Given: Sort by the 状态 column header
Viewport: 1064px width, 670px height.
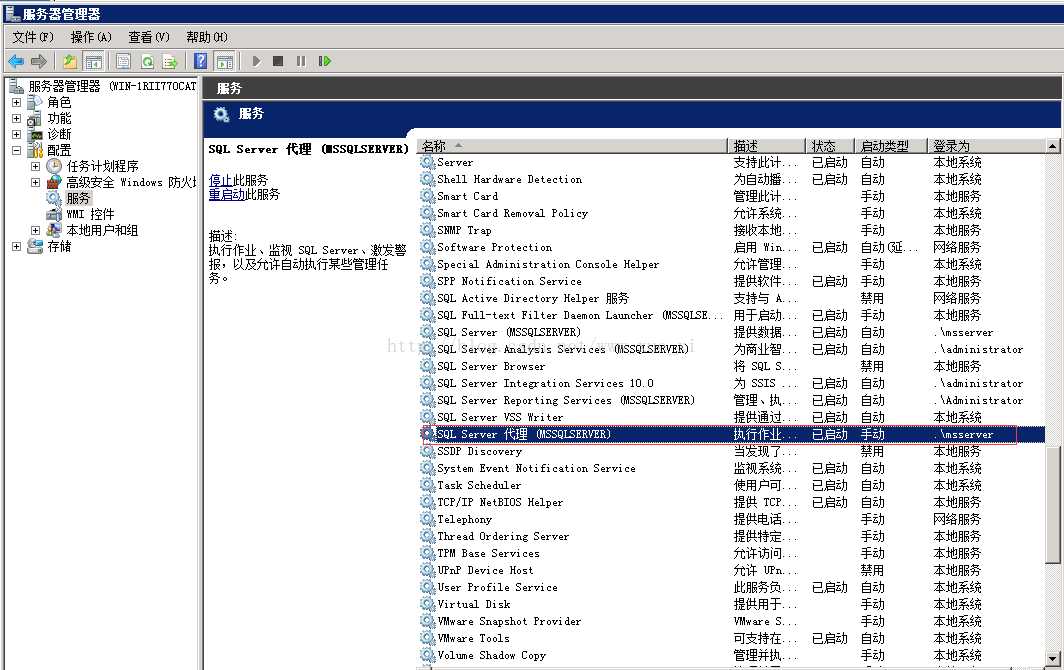Looking at the screenshot, I should point(829,146).
